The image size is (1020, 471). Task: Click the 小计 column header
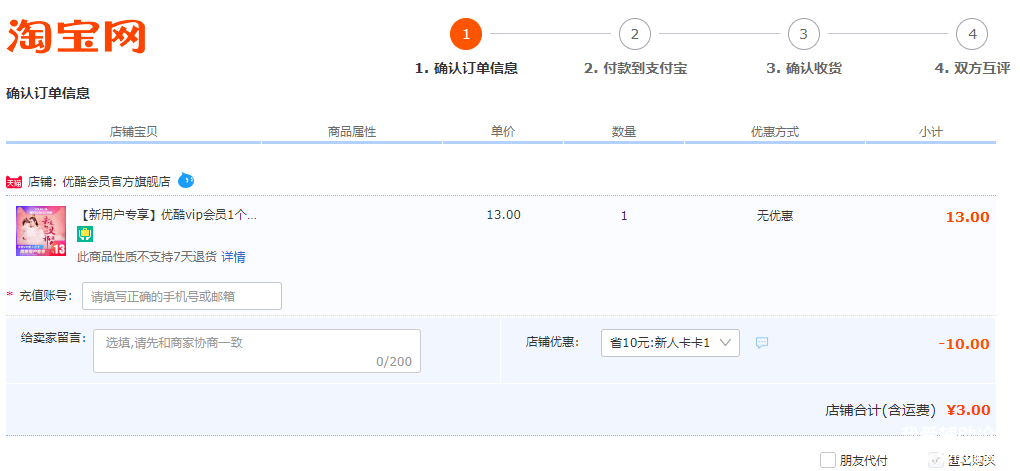click(930, 132)
